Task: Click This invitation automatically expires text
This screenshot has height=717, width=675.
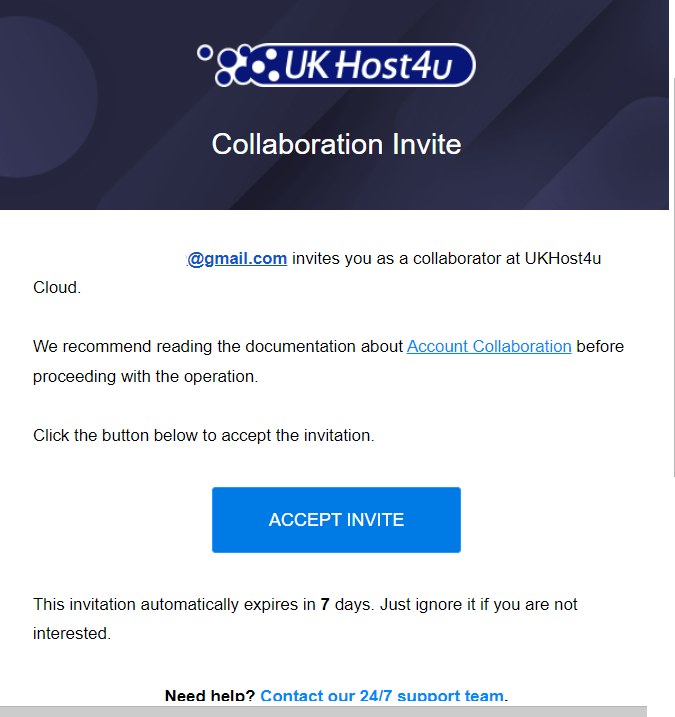Action: pos(174,605)
